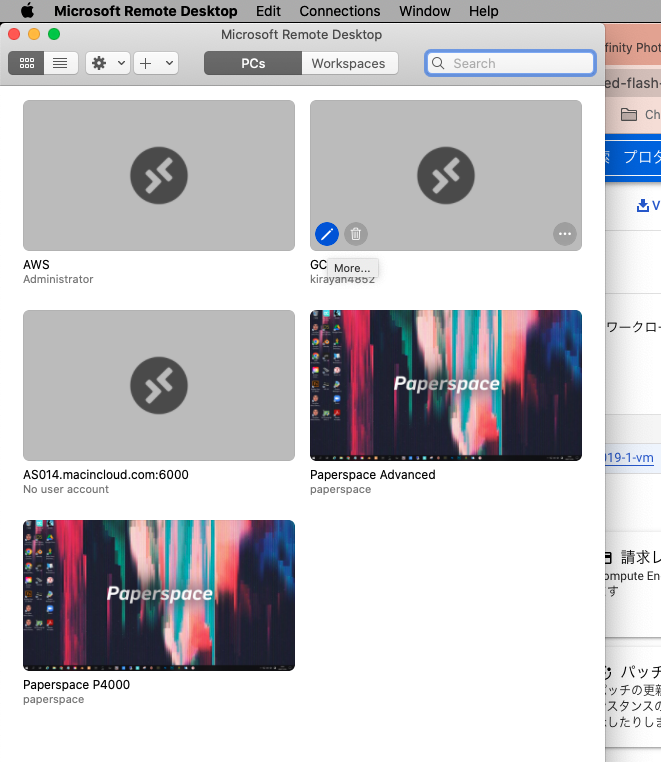Delete the GC connection with trash icon
Image resolution: width=661 pixels, height=762 pixels.
pyautogui.click(x=356, y=234)
